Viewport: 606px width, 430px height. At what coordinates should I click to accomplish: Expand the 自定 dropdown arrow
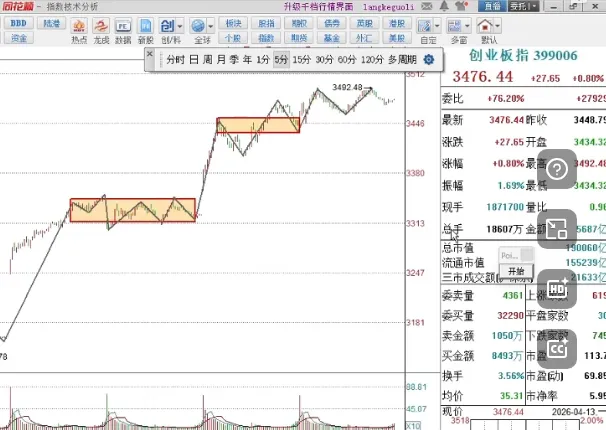click(x=437, y=27)
